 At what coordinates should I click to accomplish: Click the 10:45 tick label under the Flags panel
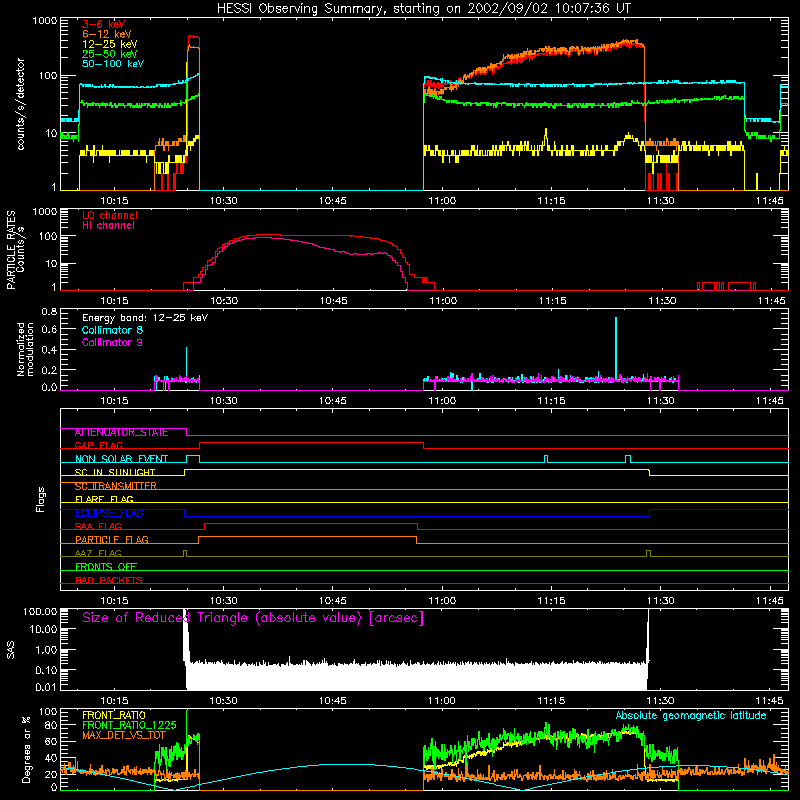(333, 601)
